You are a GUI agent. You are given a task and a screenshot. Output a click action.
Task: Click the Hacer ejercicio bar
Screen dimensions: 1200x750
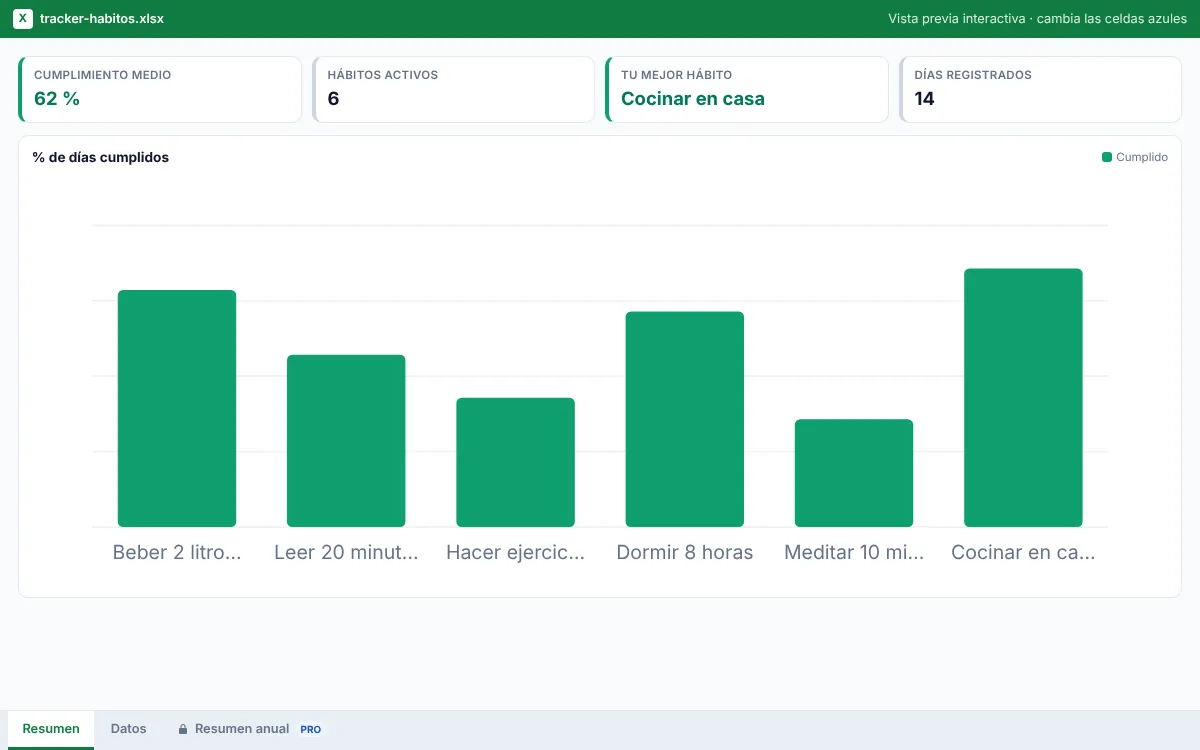(515, 462)
